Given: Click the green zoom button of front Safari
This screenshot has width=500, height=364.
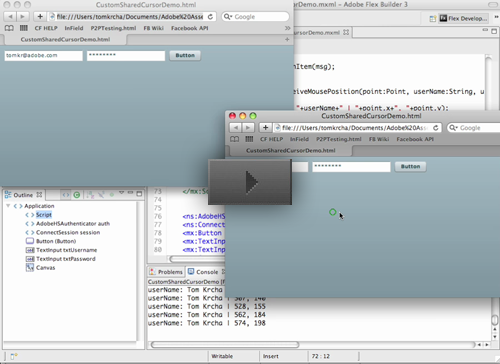Looking at the screenshot, I should [253, 116].
